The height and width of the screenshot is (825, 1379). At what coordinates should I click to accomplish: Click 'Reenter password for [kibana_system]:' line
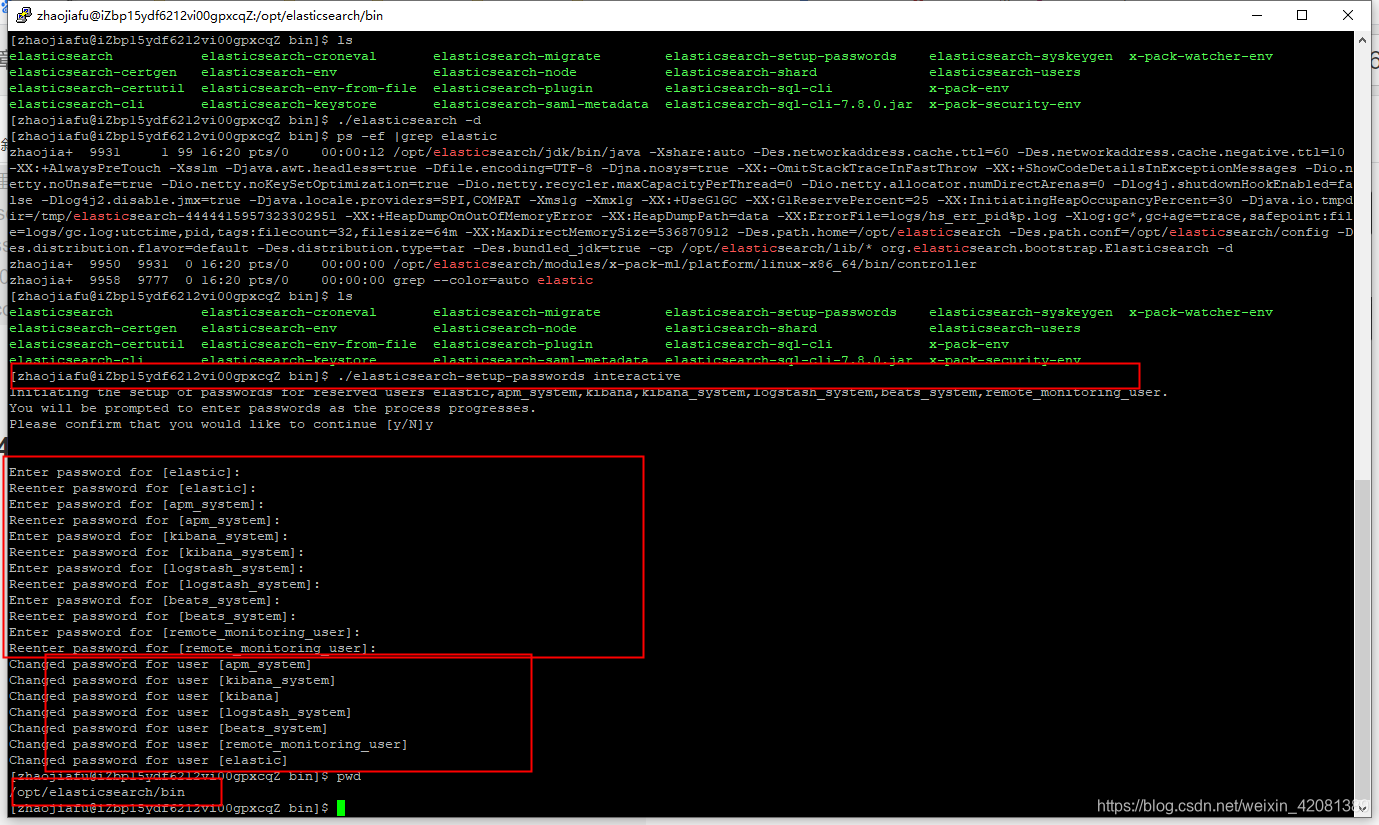point(157,552)
